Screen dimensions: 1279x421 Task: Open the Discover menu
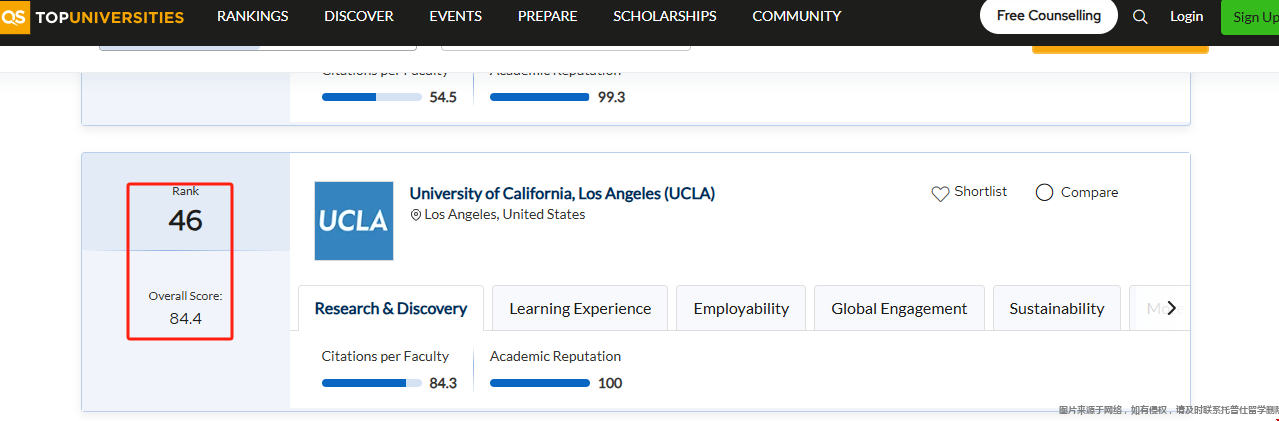tap(359, 16)
